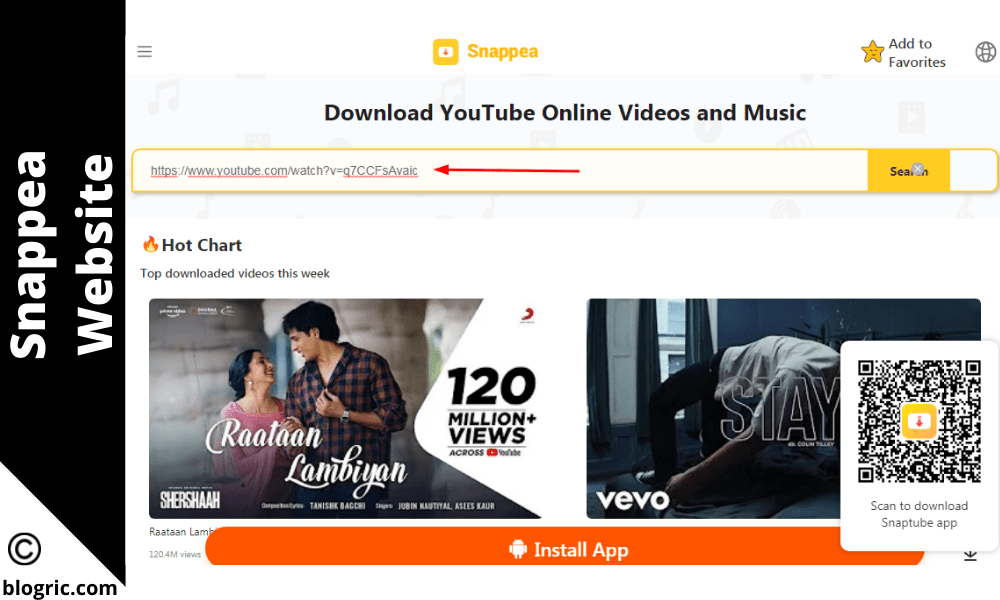Open the globe language selector
The image size is (1000, 600).
pyautogui.click(x=986, y=52)
